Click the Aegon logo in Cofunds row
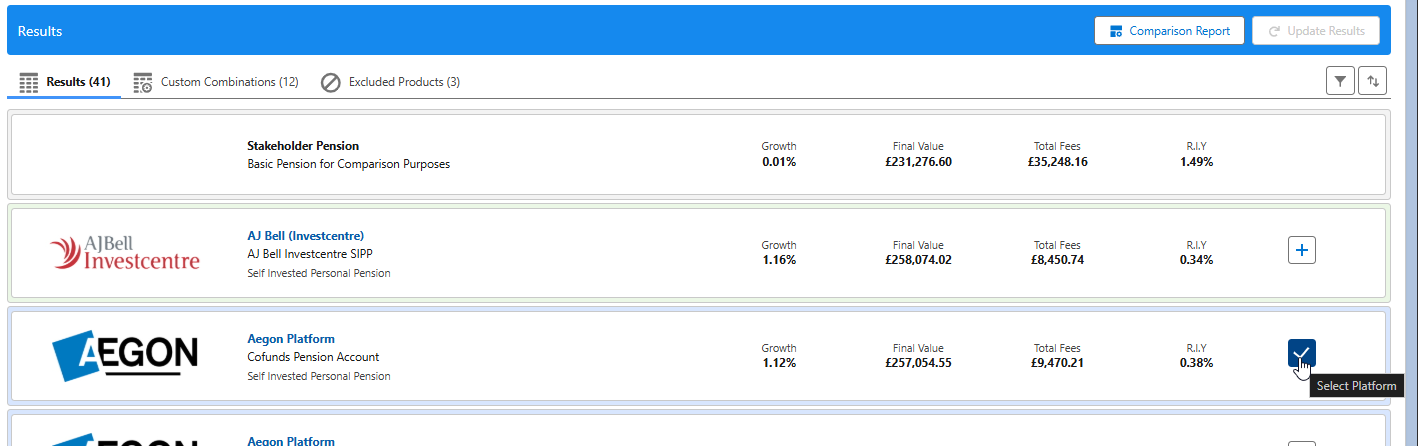 click(125, 355)
